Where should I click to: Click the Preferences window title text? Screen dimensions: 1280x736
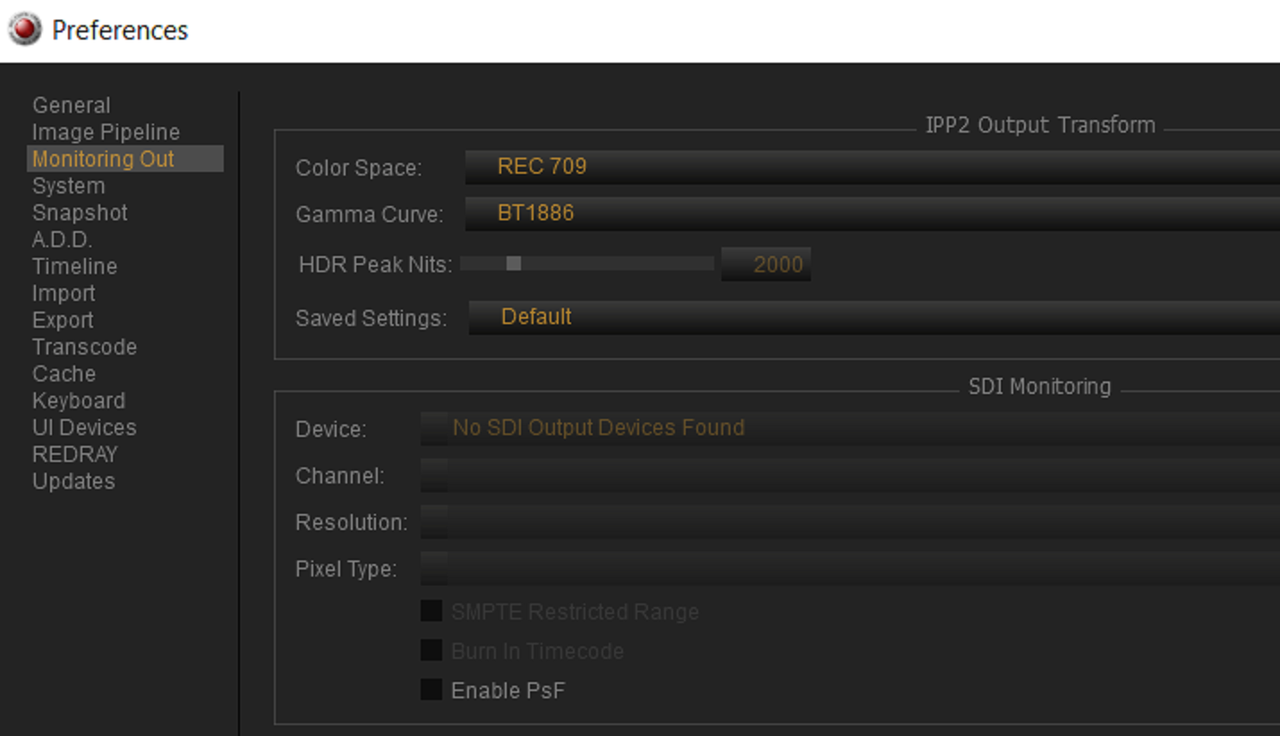click(120, 30)
